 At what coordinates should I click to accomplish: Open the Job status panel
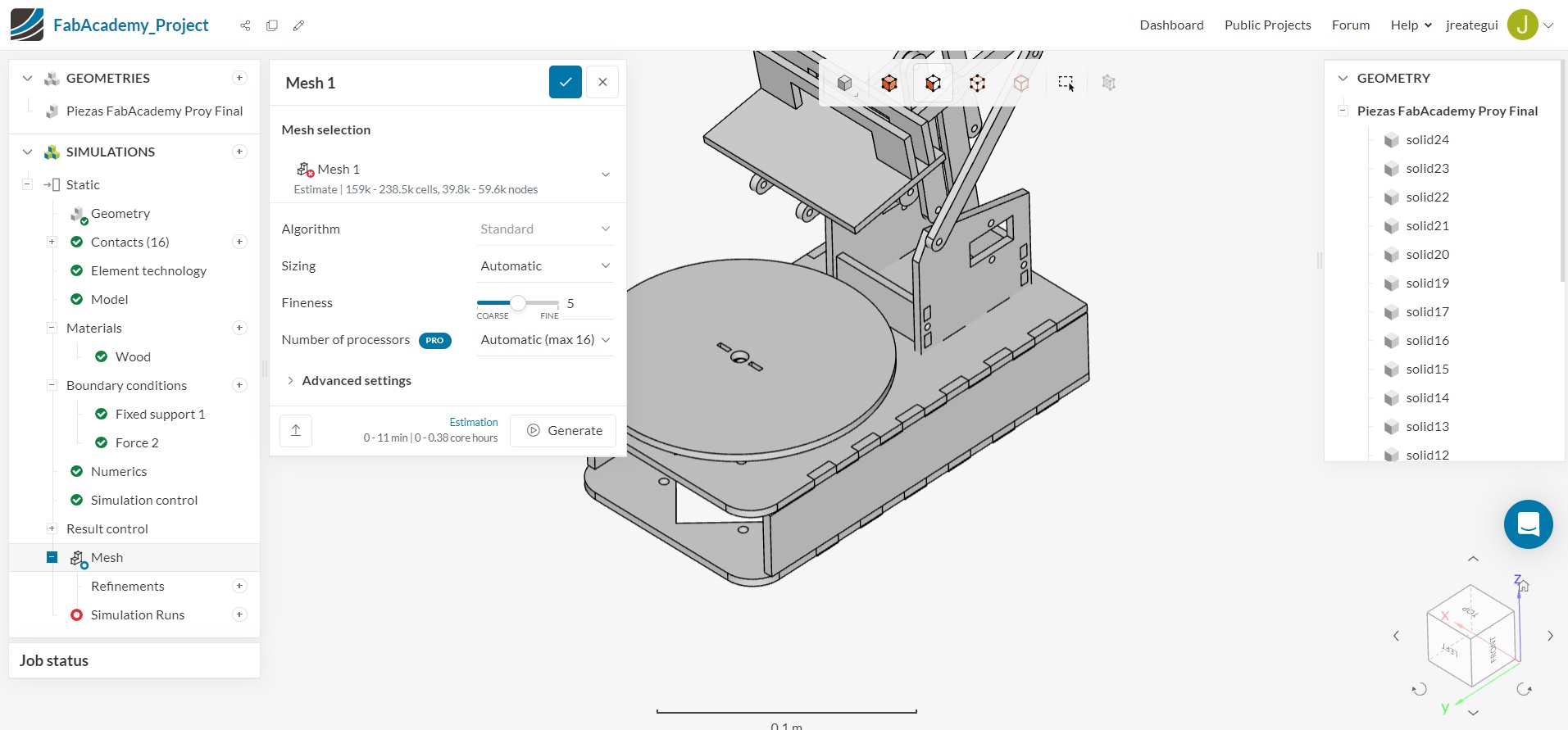(x=134, y=660)
